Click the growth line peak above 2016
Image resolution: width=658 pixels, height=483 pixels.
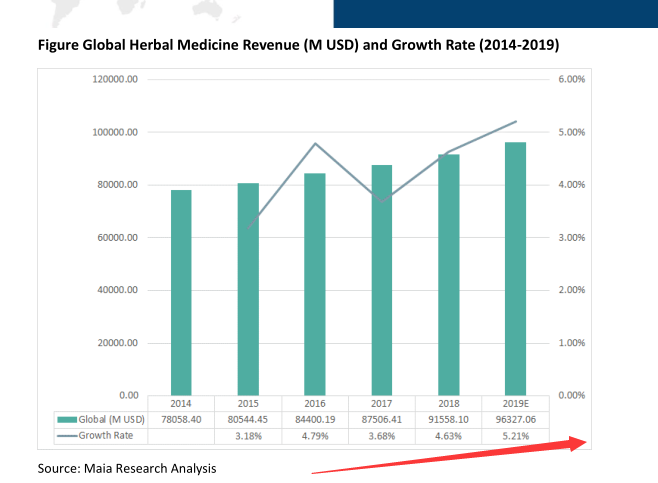(315, 144)
